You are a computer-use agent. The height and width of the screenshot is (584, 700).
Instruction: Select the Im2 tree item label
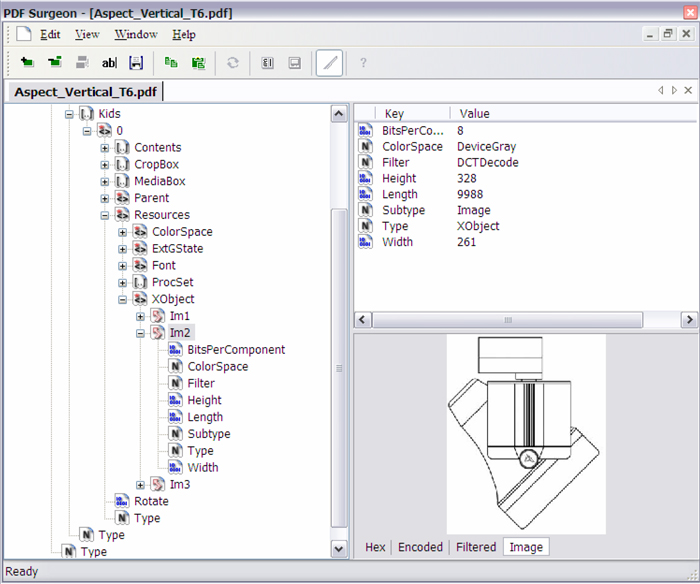(x=180, y=333)
